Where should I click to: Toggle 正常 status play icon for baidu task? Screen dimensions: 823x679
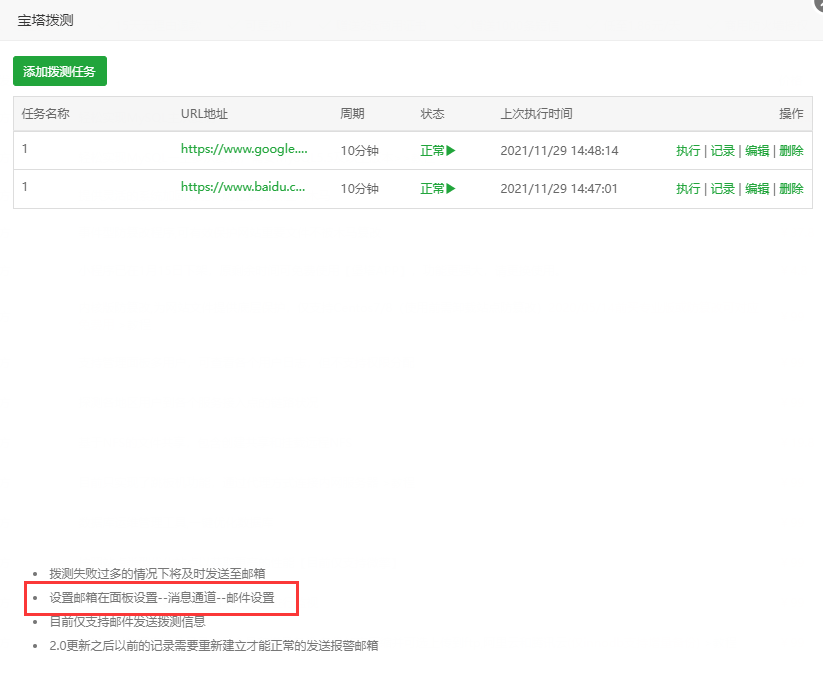pos(451,188)
